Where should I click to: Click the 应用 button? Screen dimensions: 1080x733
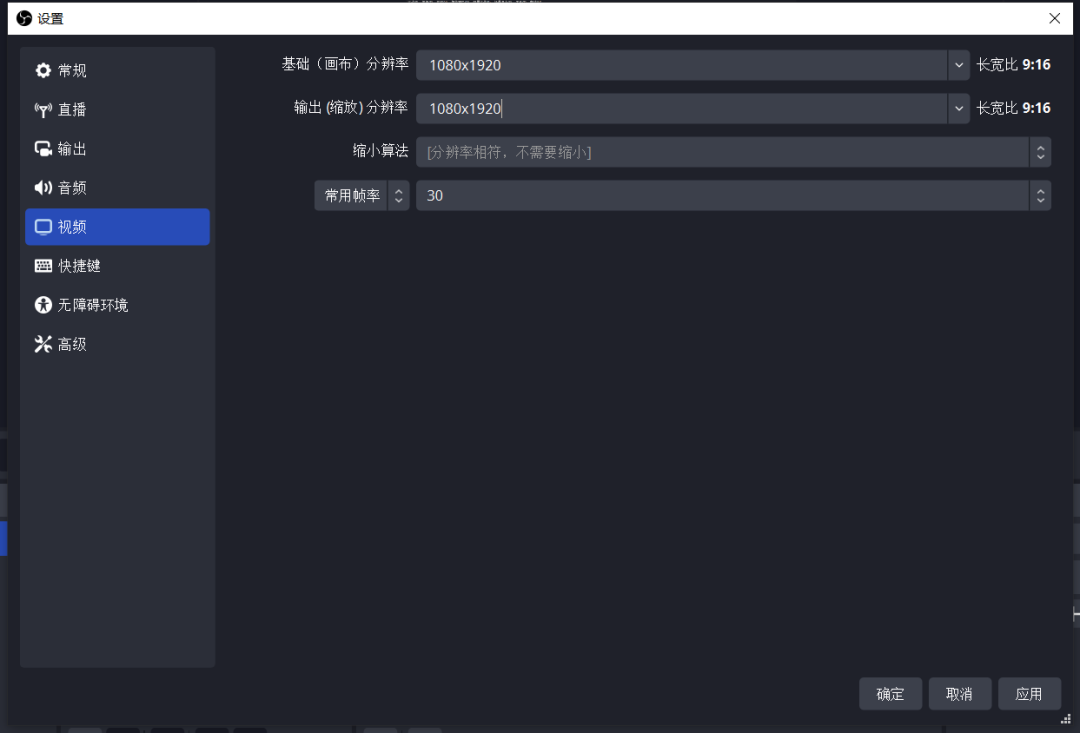coord(1029,694)
